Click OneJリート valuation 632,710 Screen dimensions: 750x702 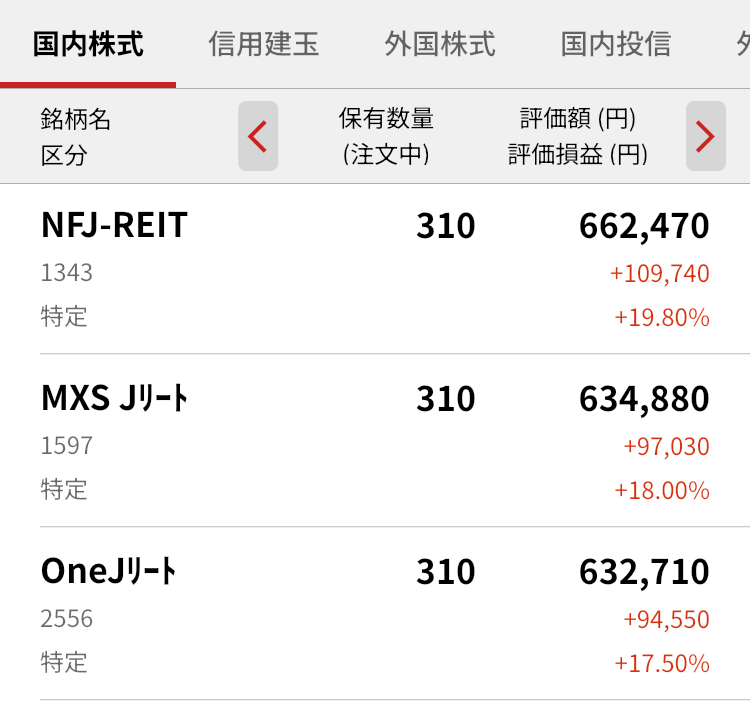(x=644, y=572)
